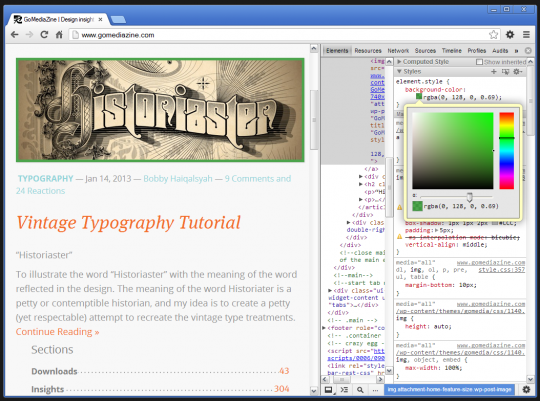Screen dimensions: 540x401
Task: Open the Vintage Typography Tutorial article title
Action: point(128,223)
